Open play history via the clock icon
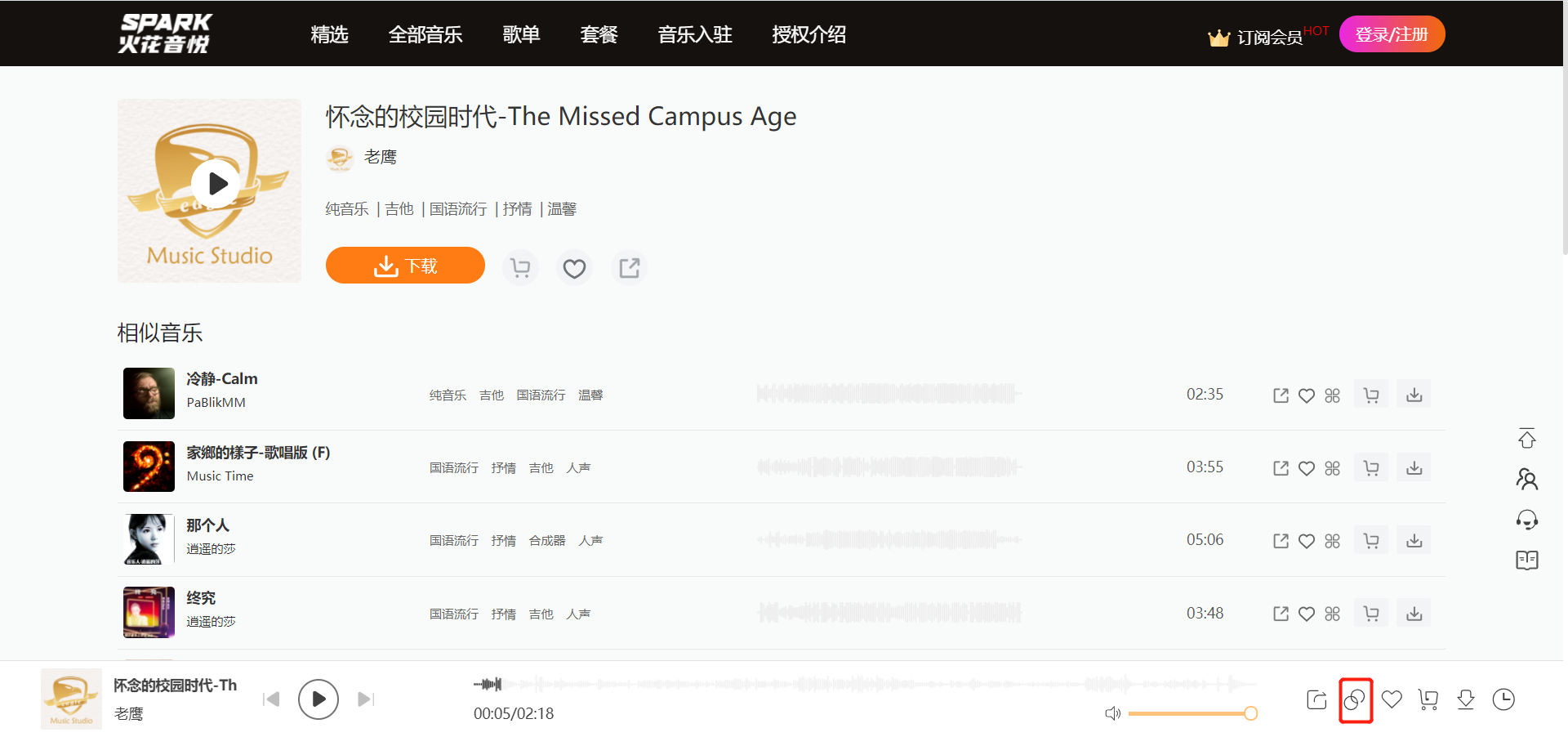This screenshot has height=737, width=1568. click(1503, 699)
